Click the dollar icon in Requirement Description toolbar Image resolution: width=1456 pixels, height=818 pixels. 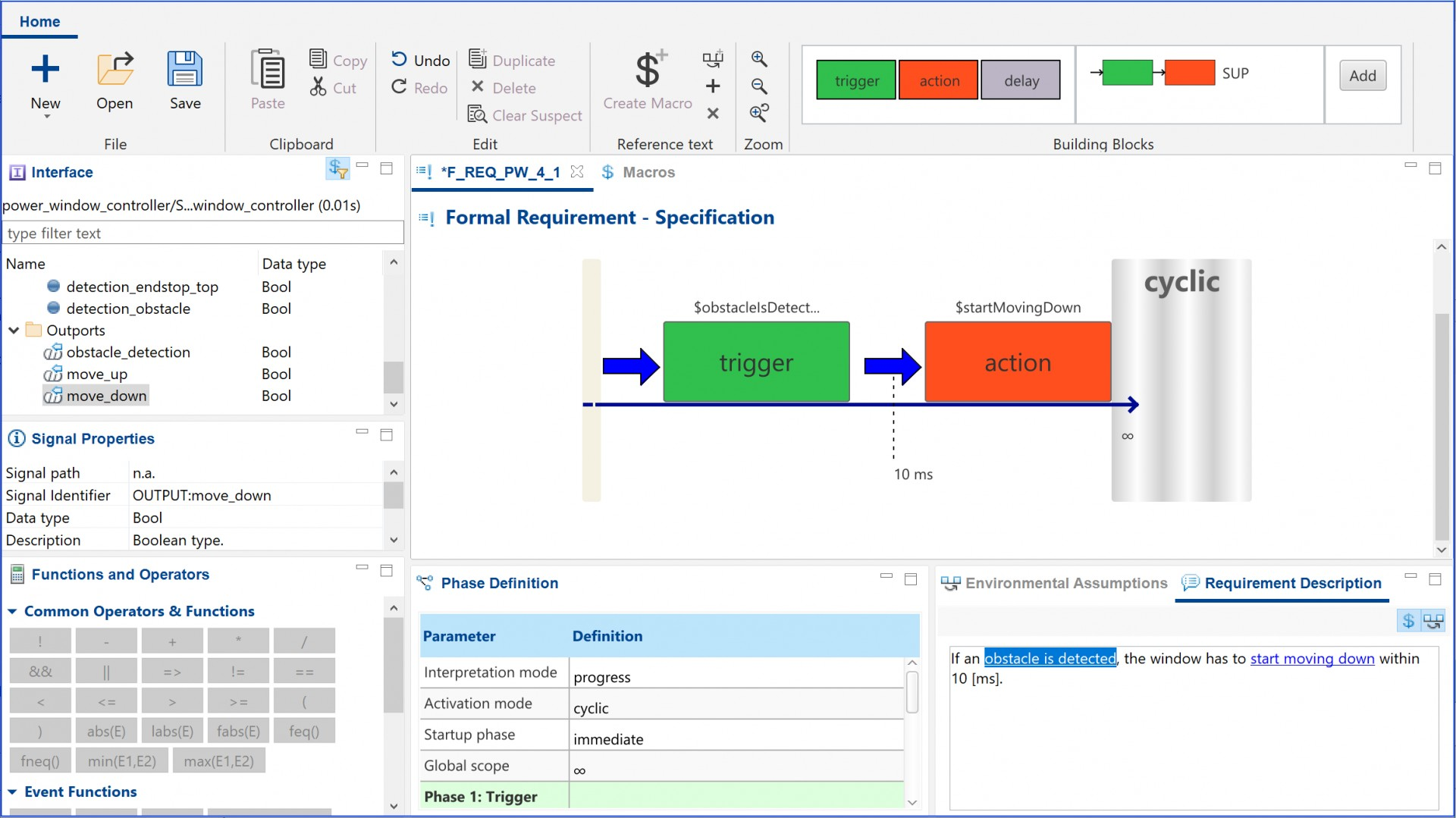click(x=1408, y=621)
